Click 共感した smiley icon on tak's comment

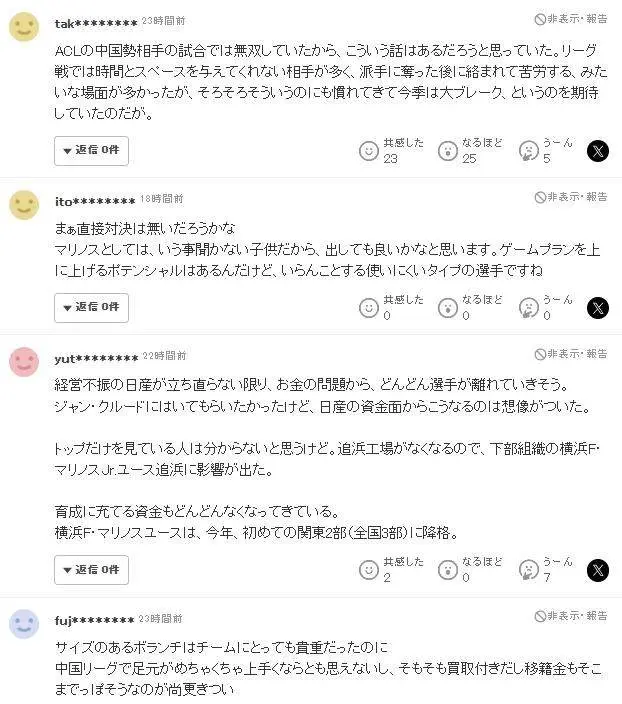coord(369,150)
